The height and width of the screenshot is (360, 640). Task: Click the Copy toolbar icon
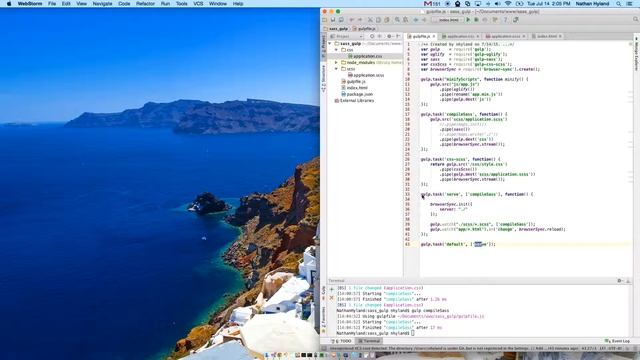click(x=378, y=20)
